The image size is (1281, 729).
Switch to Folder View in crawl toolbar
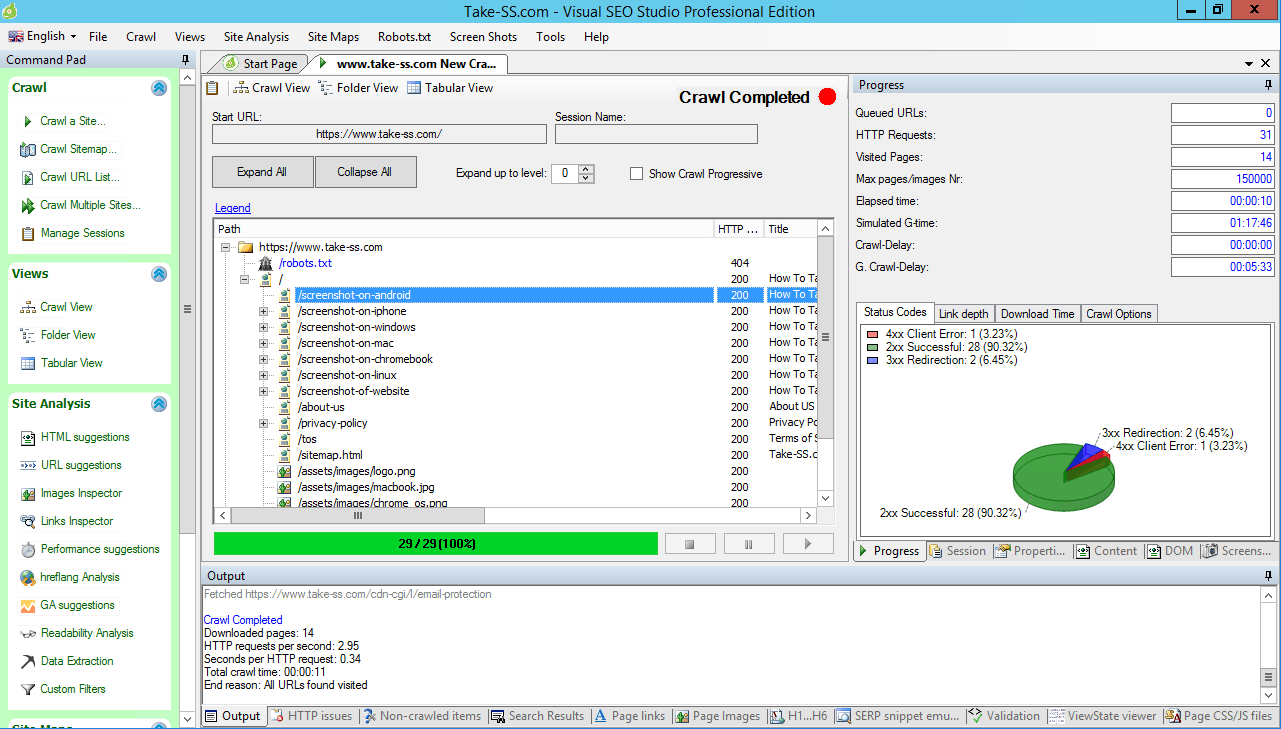358,88
